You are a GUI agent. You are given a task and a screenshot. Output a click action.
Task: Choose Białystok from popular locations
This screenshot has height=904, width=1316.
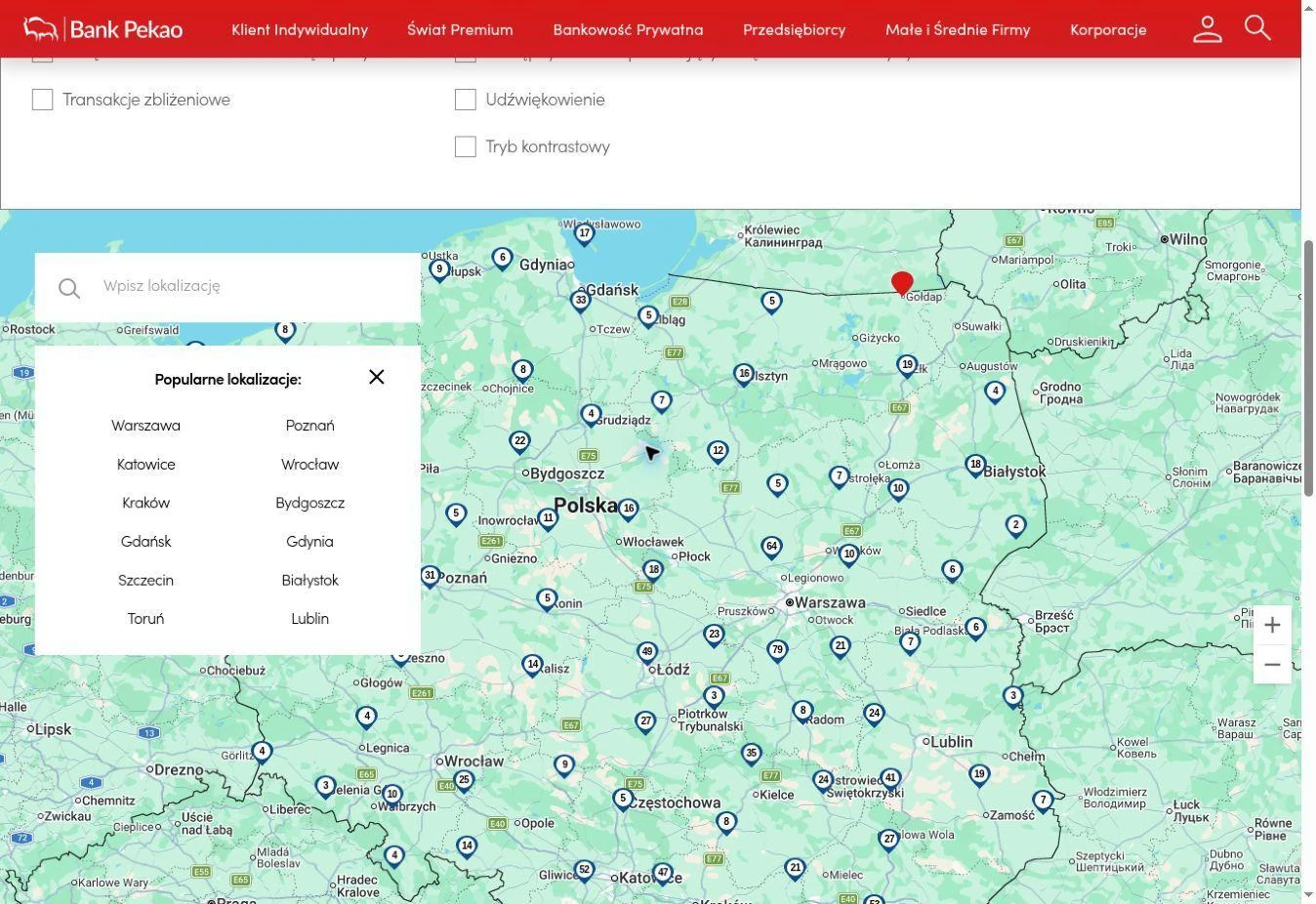(x=309, y=580)
